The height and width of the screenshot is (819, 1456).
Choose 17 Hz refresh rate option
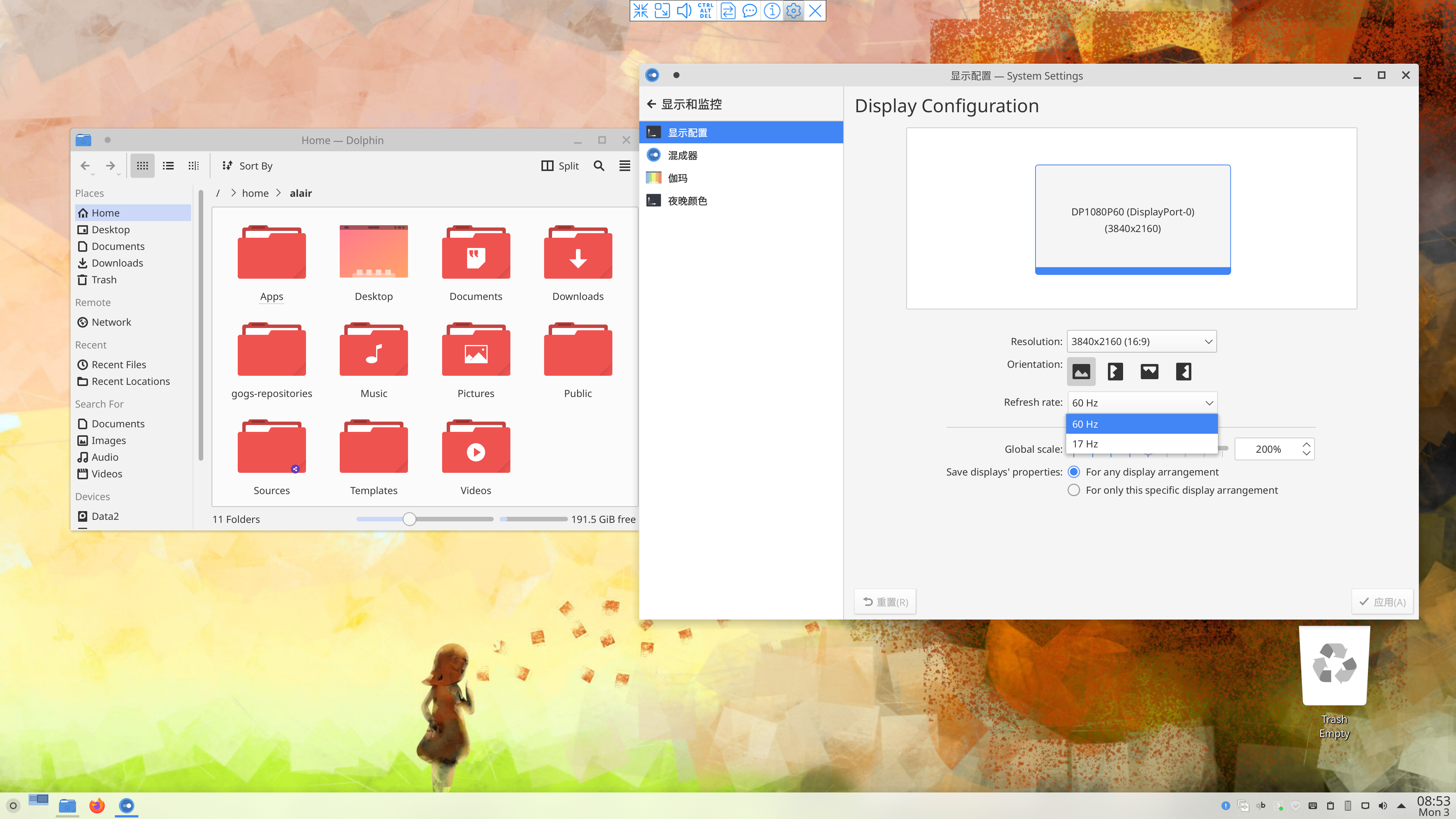(1141, 444)
